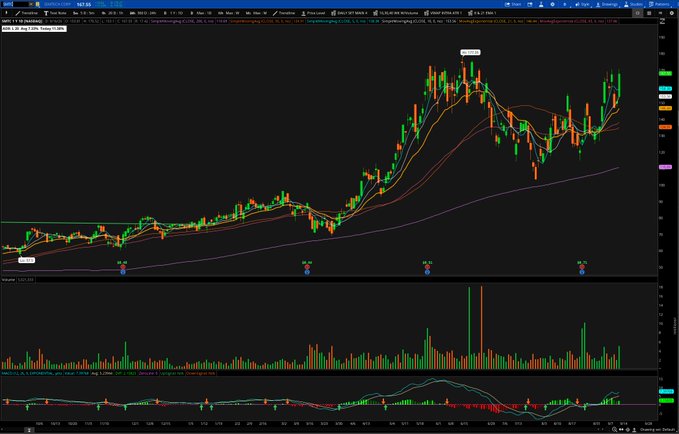The image size is (679, 434).
Task: Click the green last-price bubble on price axis
Action: coord(665,74)
